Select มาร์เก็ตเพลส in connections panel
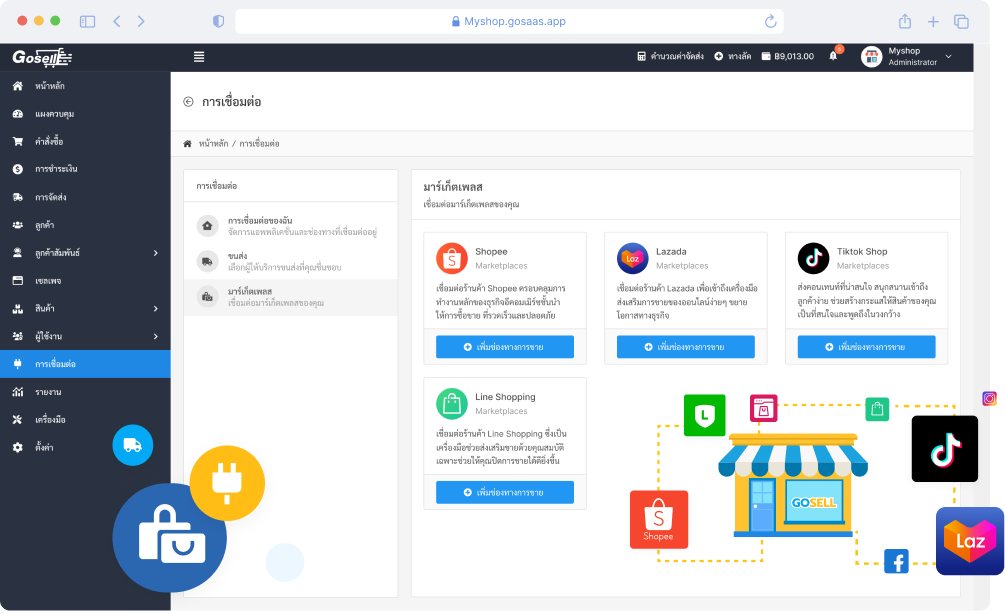Image resolution: width=1005 pixels, height=614 pixels. point(290,297)
